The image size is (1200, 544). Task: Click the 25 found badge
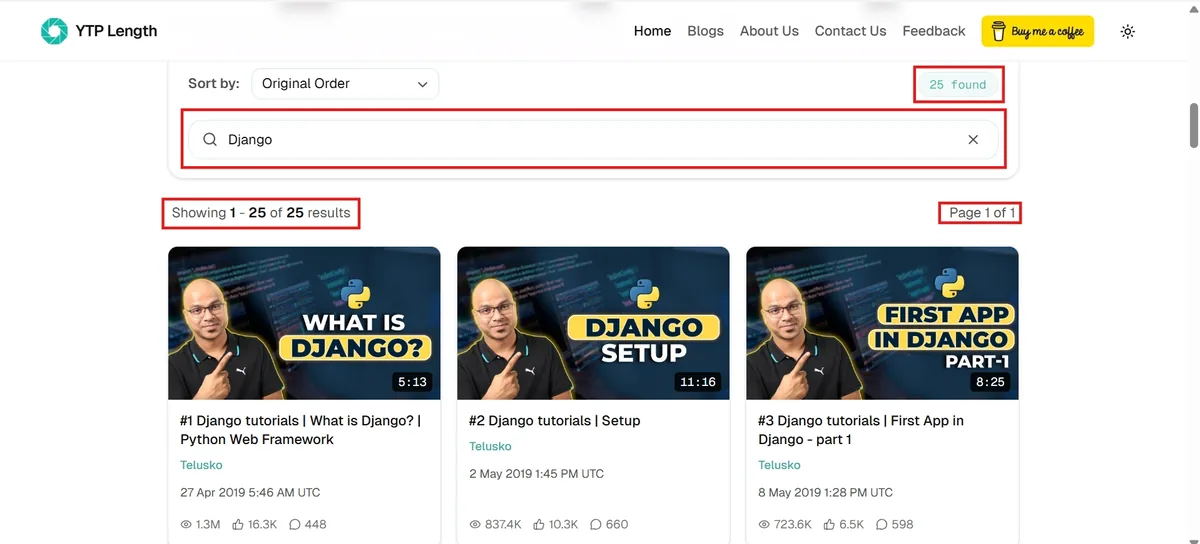coord(958,85)
